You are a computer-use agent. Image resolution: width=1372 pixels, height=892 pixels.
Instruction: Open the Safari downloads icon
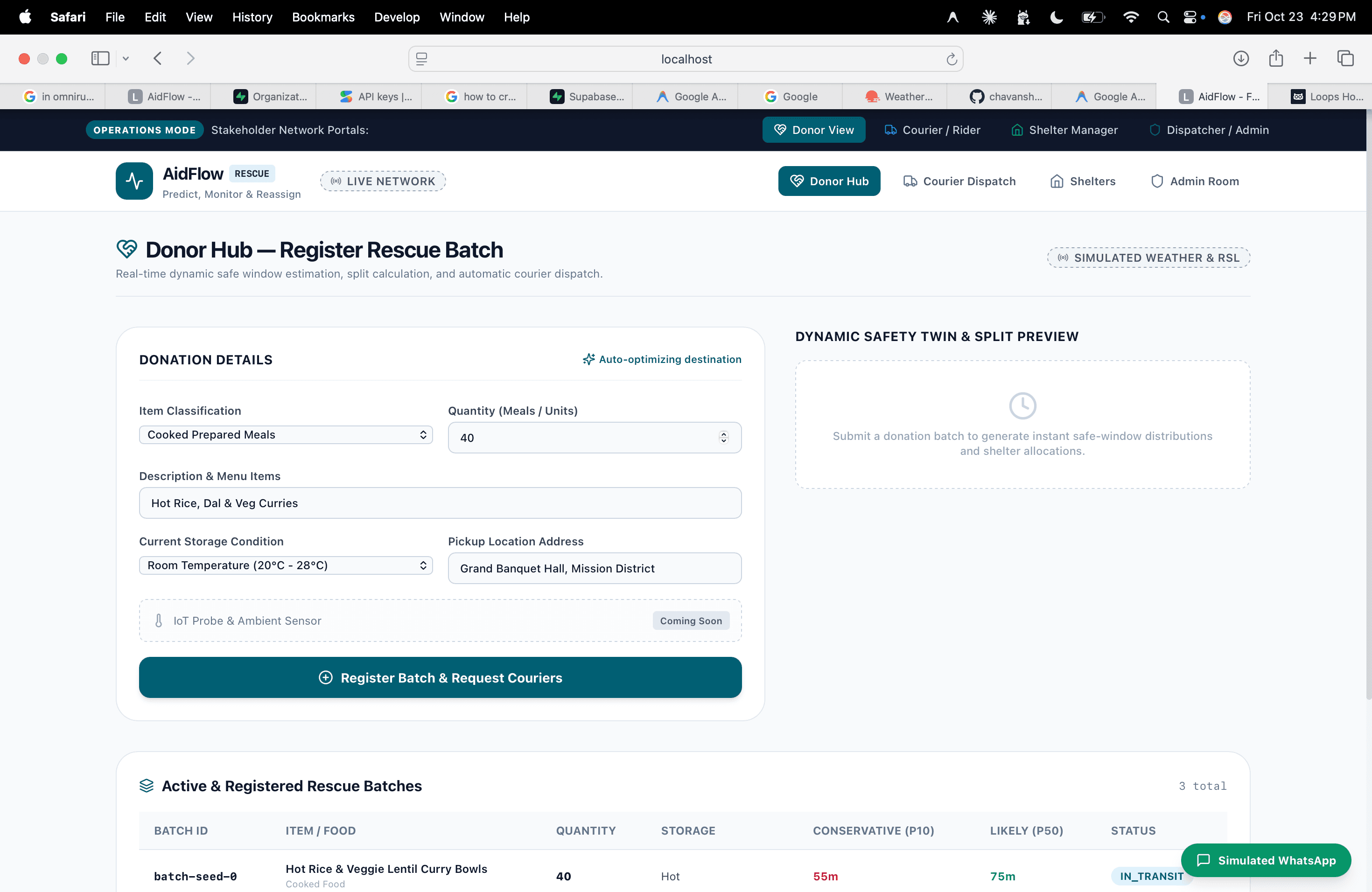[x=1240, y=59]
